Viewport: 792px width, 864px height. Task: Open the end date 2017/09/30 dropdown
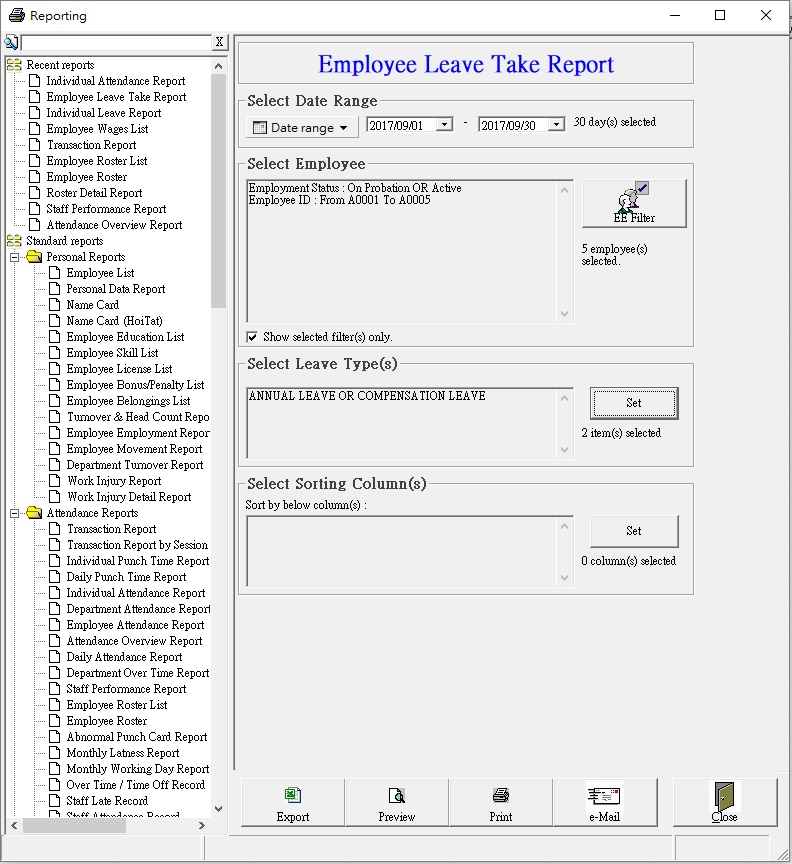(x=557, y=125)
